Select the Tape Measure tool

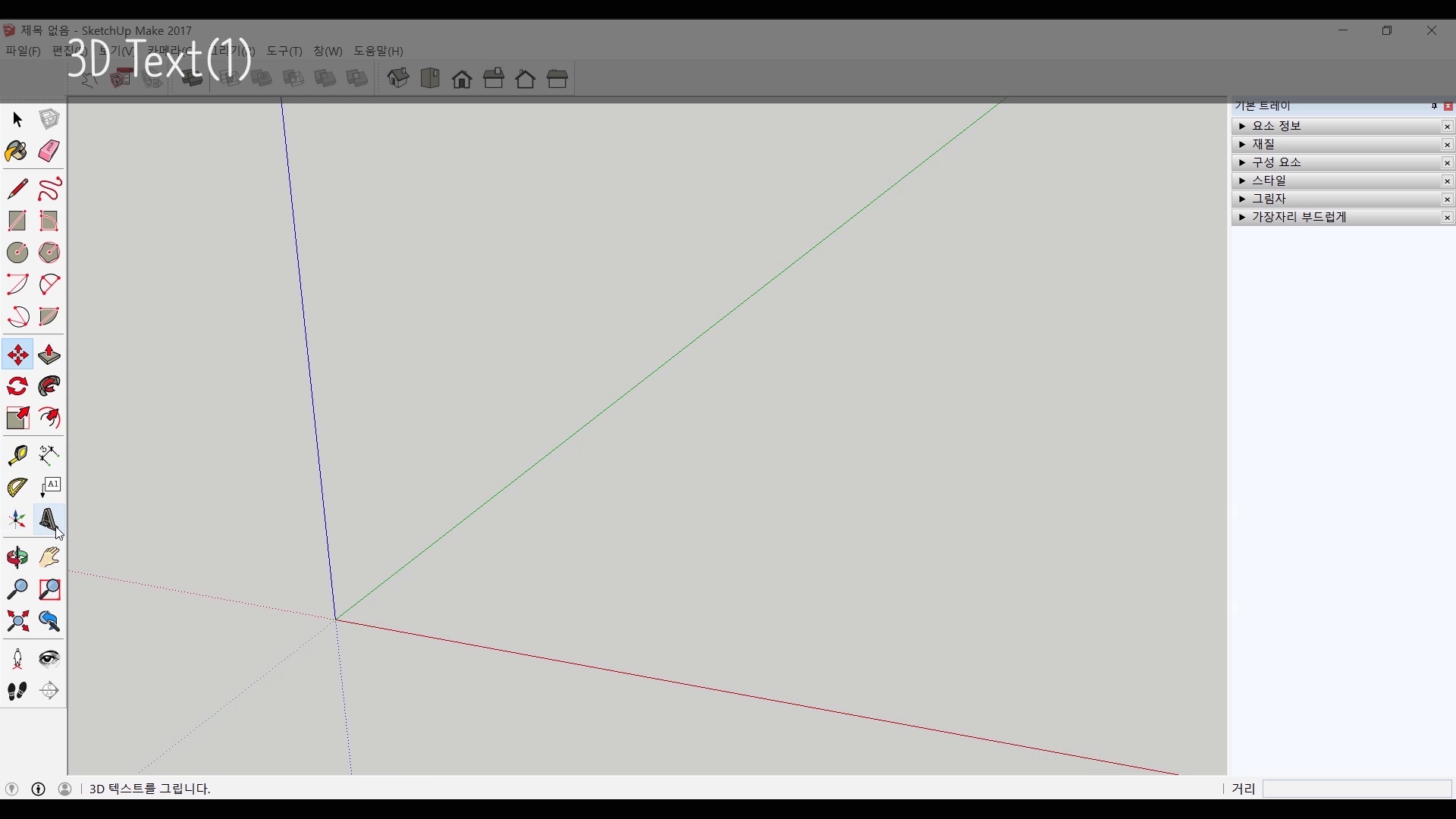coord(17,454)
